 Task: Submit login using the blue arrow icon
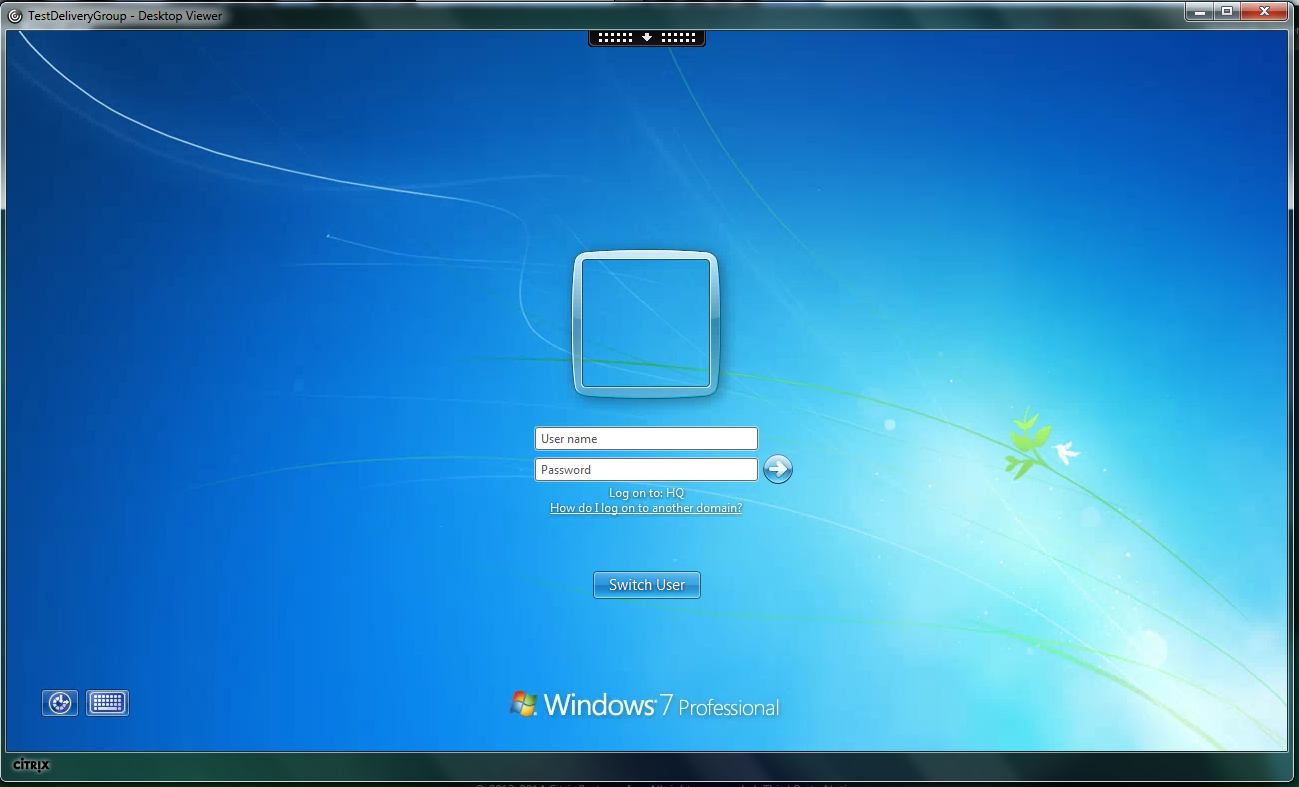777,469
